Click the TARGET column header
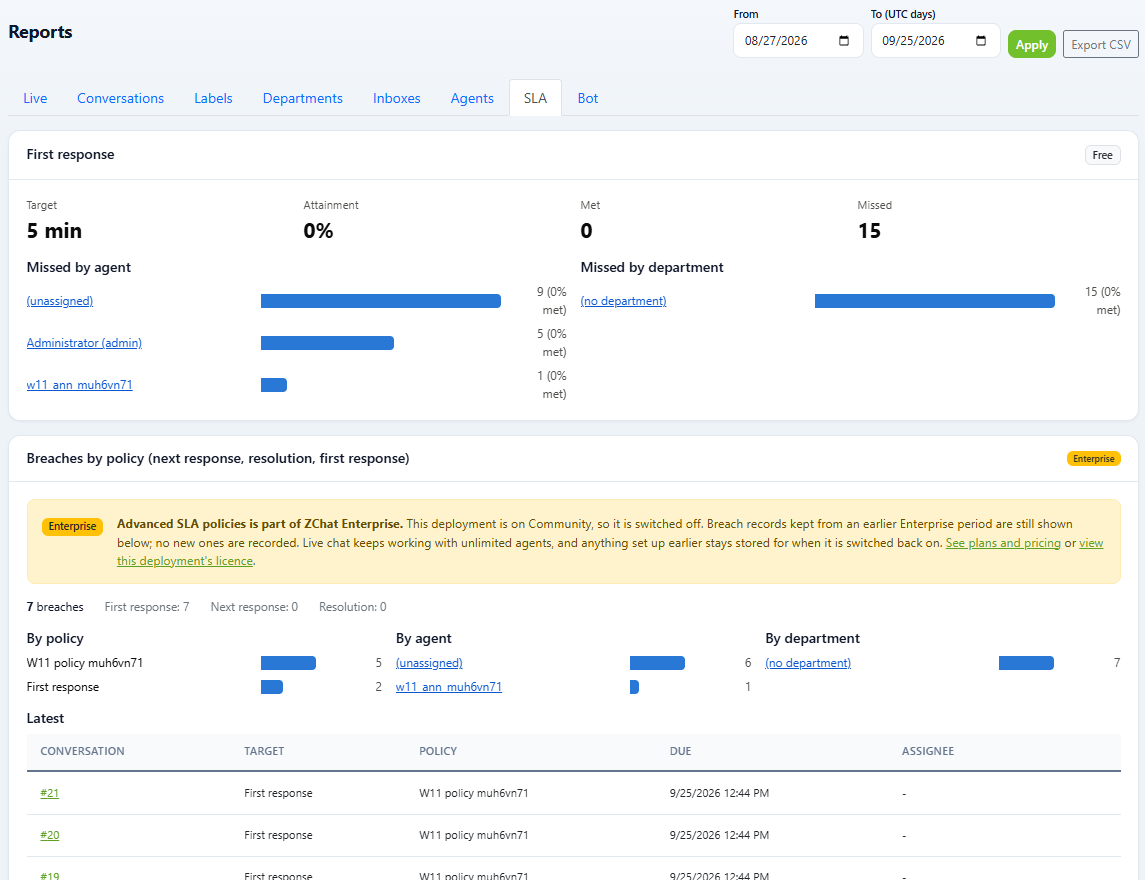 (x=264, y=751)
